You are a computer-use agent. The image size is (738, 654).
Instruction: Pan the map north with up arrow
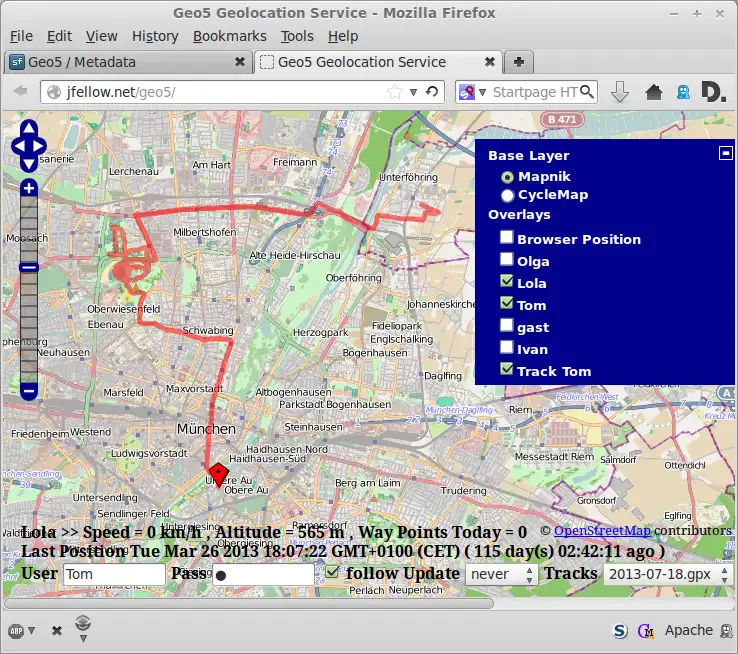click(29, 129)
